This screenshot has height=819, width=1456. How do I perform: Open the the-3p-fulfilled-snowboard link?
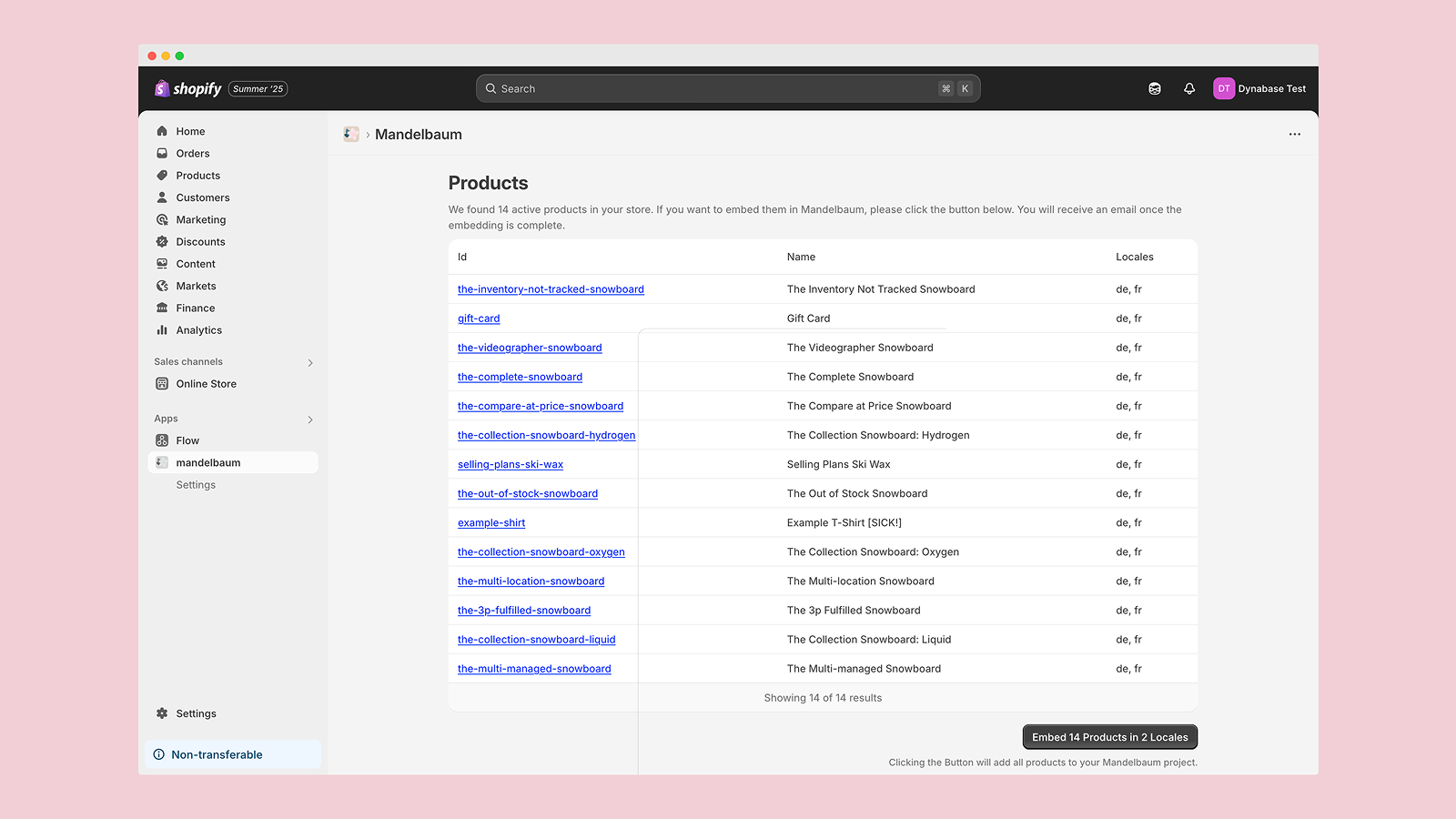524,610
